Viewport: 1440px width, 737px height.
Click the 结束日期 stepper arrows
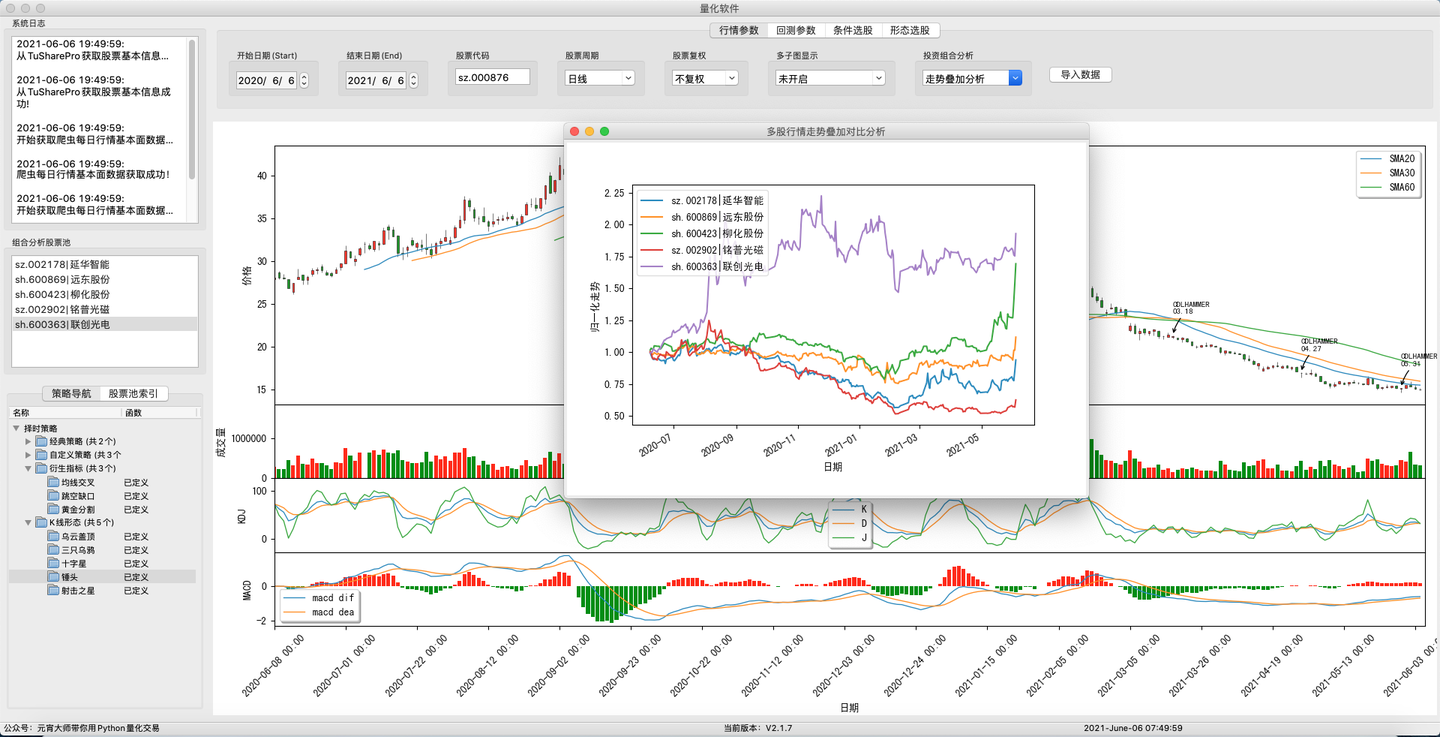[x=414, y=80]
